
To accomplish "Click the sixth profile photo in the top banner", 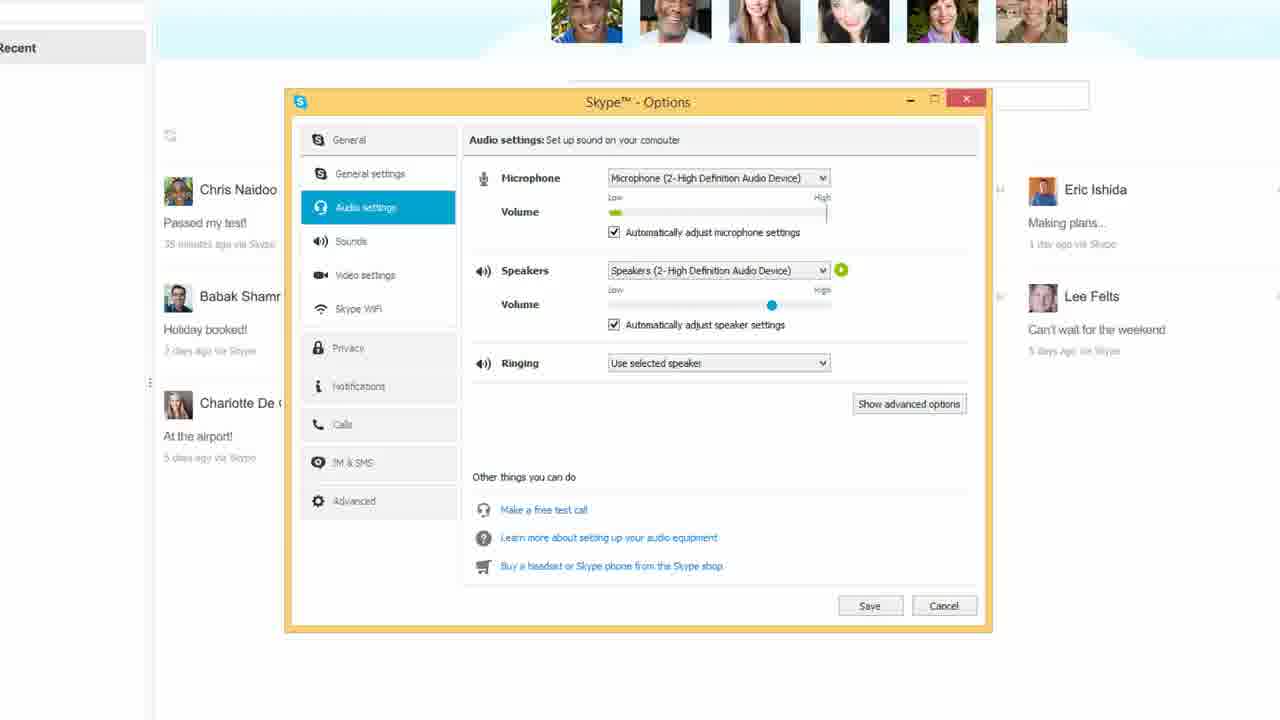I will pos(1032,21).
